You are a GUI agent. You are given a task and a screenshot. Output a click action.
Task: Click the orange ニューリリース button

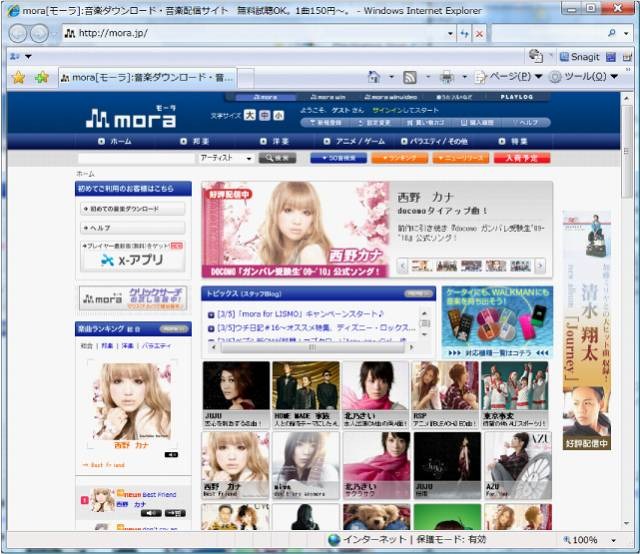pyautogui.click(x=461, y=158)
